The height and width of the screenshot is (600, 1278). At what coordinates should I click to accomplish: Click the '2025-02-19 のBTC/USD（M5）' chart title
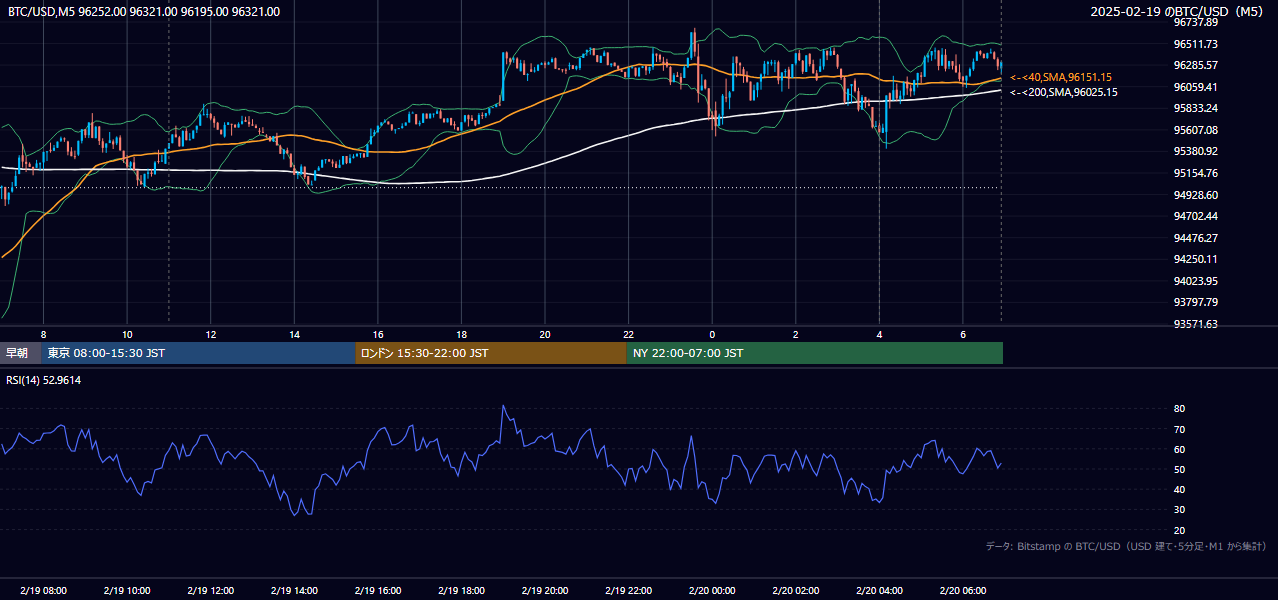(1178, 12)
